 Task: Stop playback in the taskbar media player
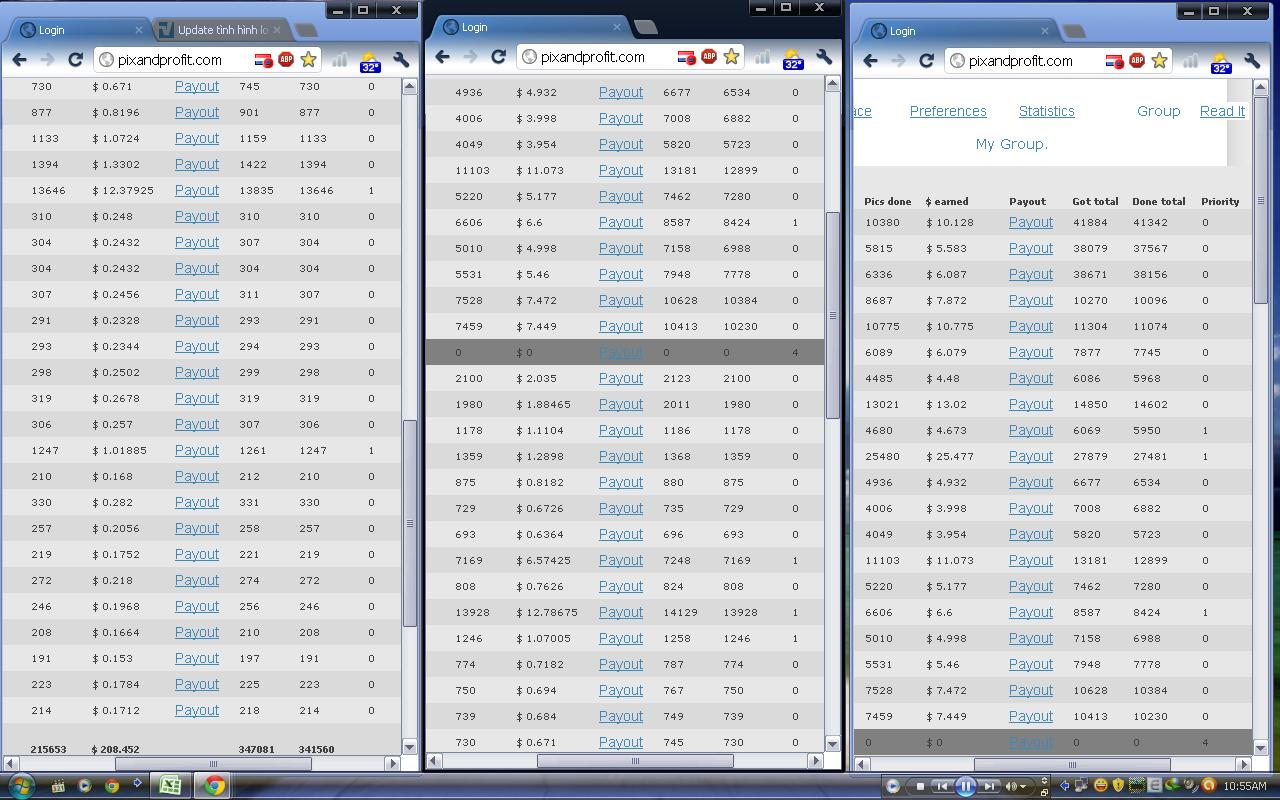[920, 786]
